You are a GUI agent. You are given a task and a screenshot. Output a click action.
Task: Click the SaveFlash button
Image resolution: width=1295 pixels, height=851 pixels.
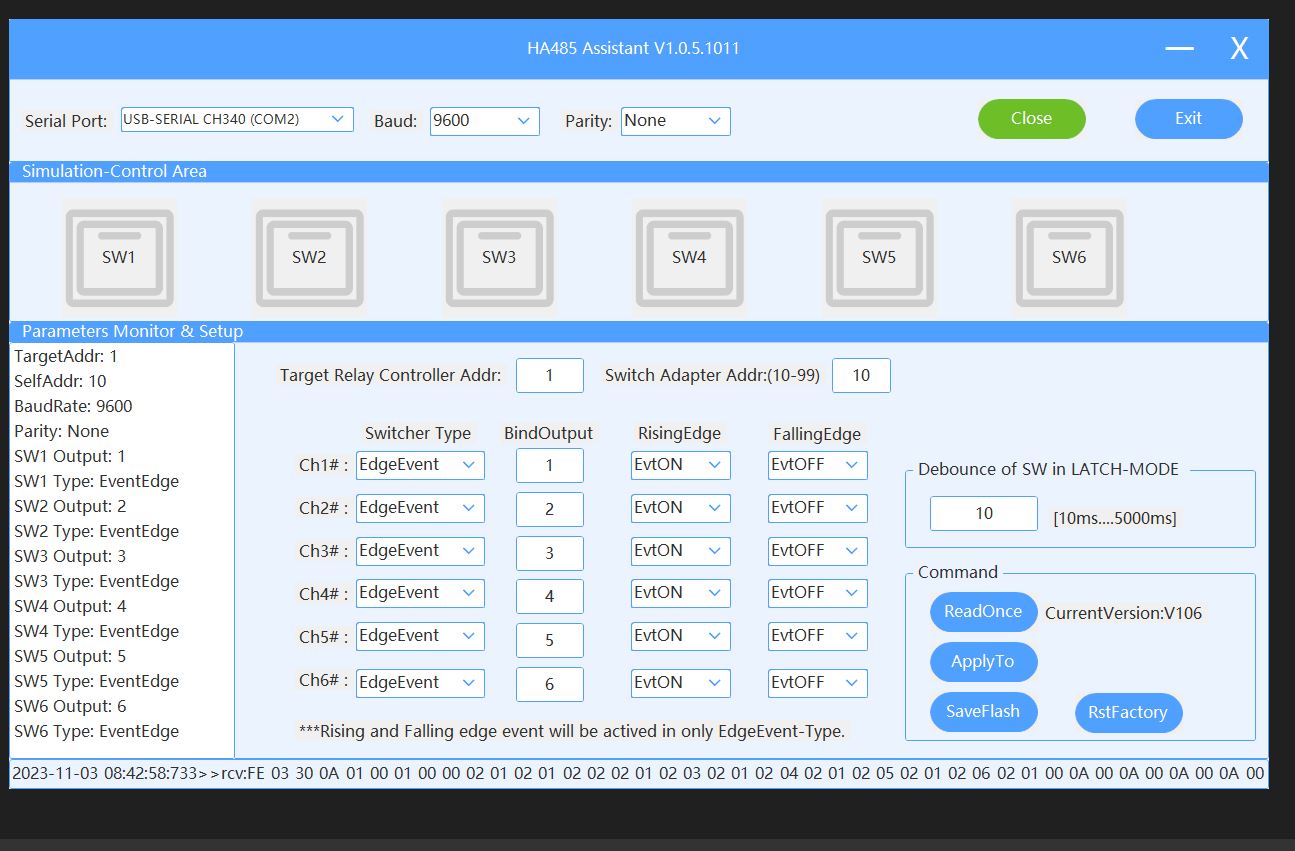click(983, 712)
